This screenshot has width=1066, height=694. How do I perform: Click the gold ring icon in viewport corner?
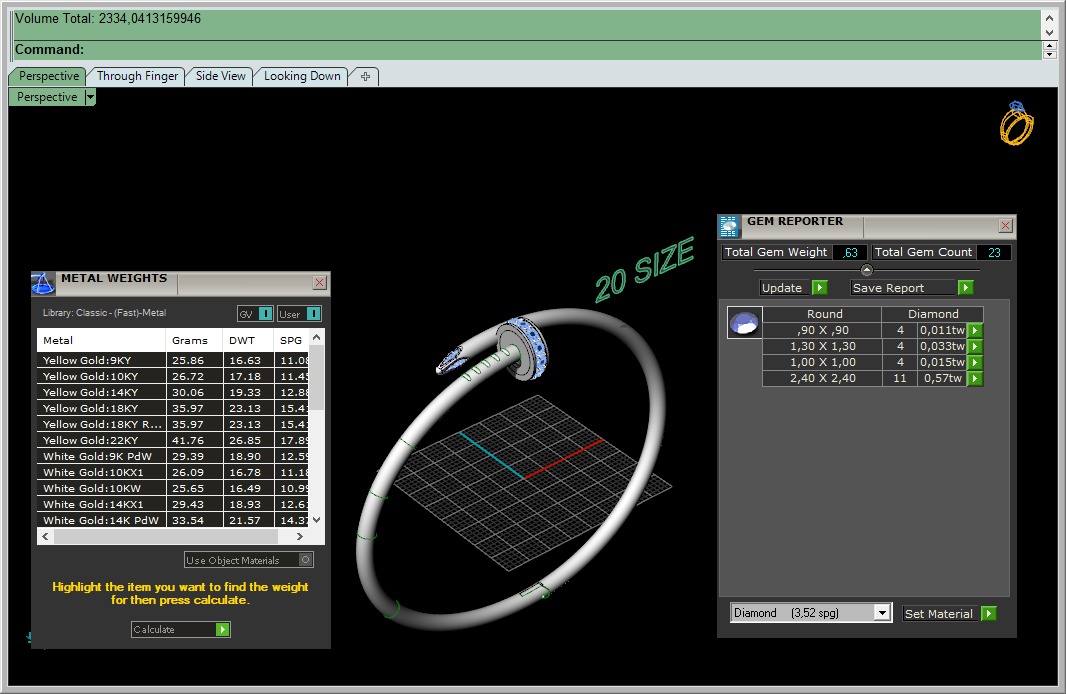(1016, 123)
